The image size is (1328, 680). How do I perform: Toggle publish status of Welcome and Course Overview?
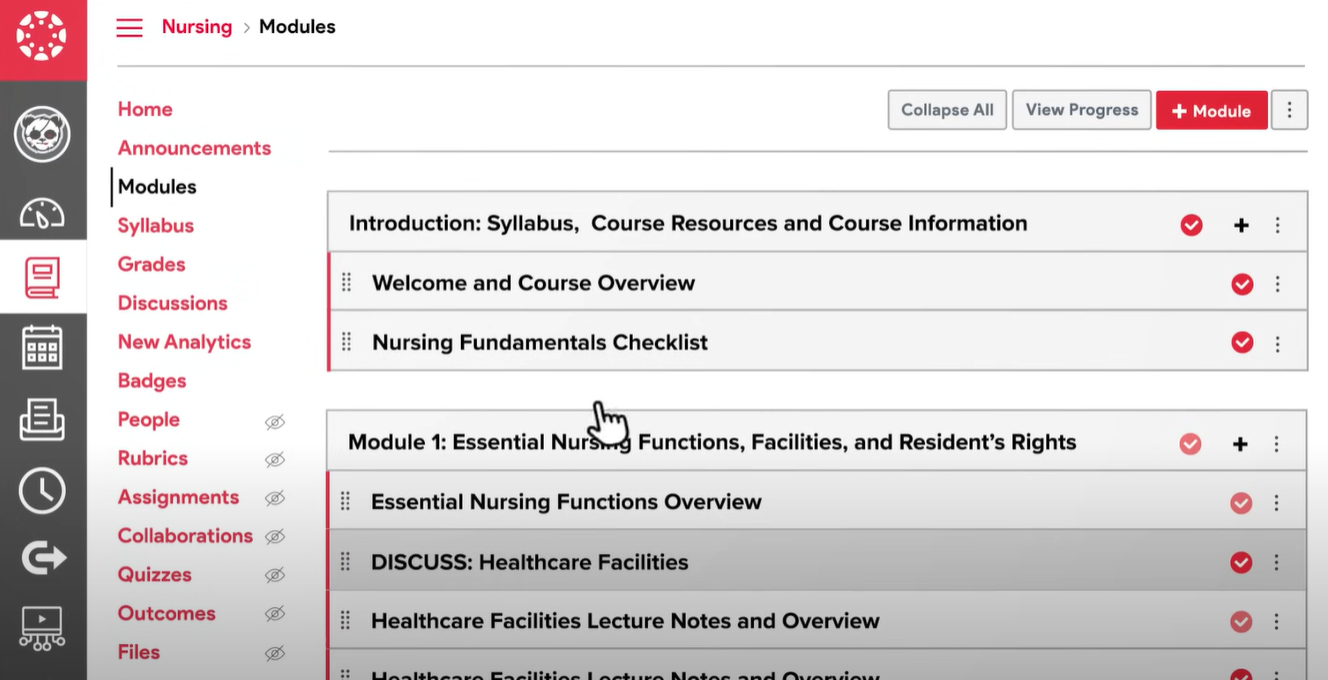click(x=1242, y=284)
